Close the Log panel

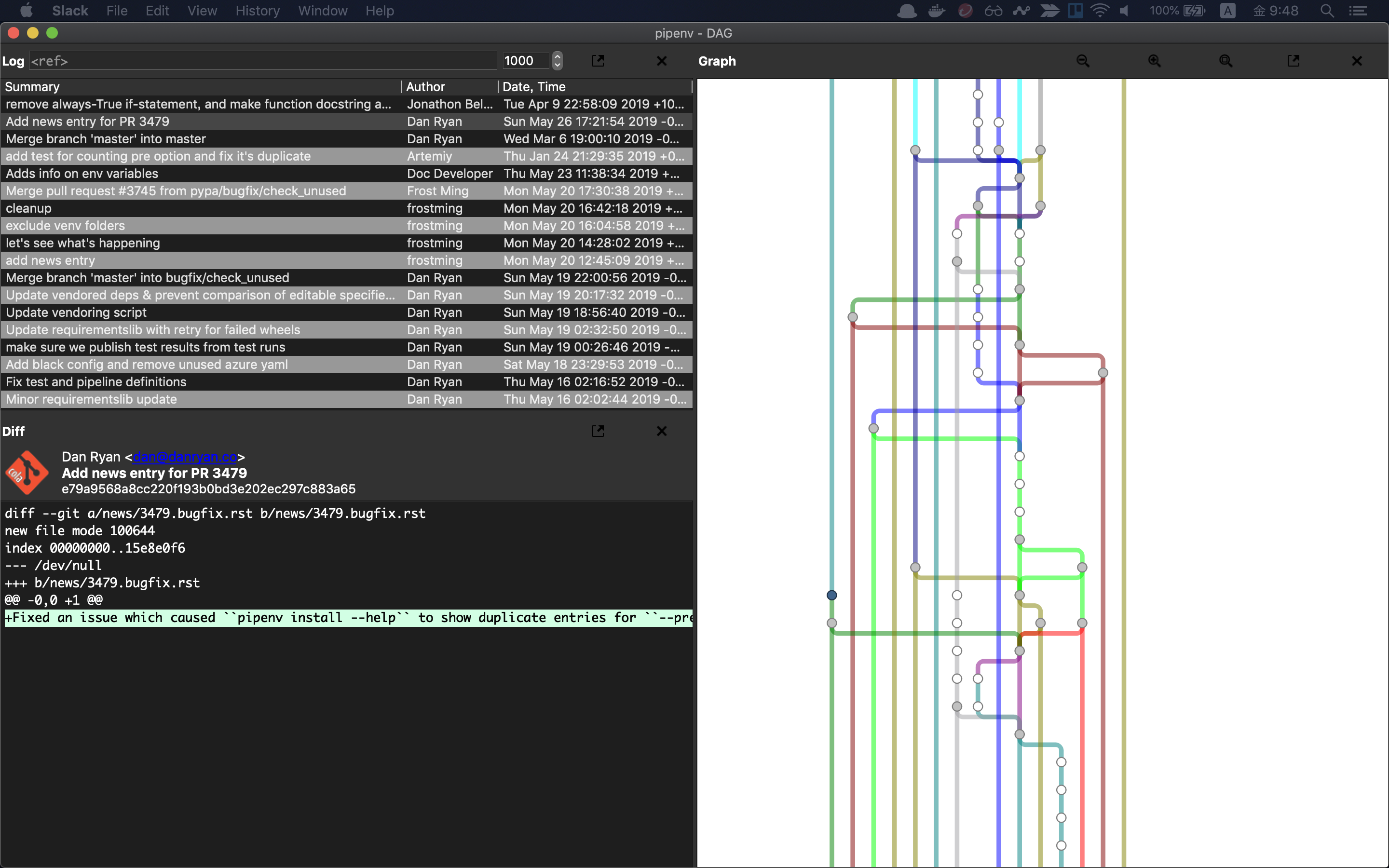pyautogui.click(x=661, y=61)
